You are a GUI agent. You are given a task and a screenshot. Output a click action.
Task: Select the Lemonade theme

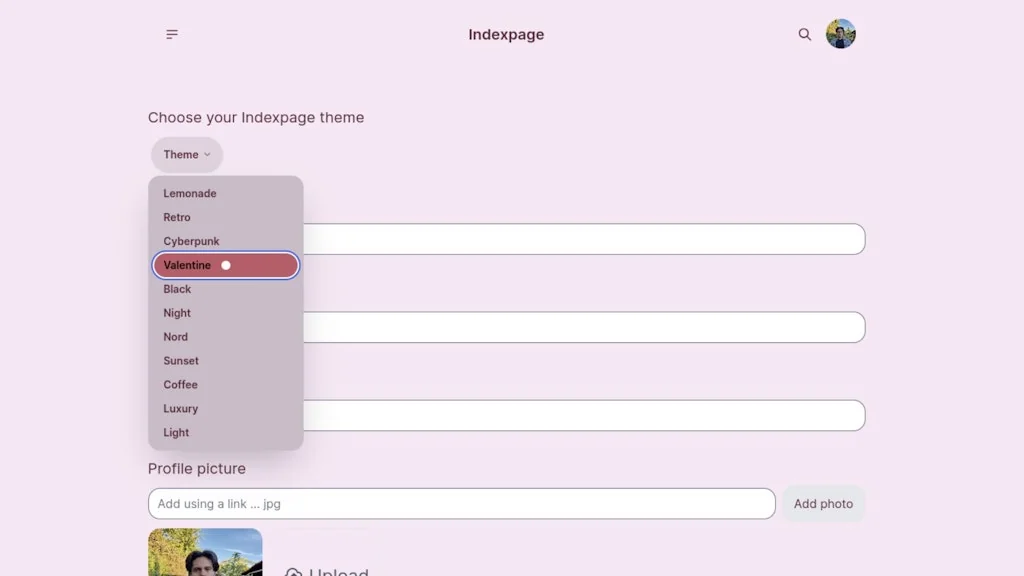[x=189, y=193]
